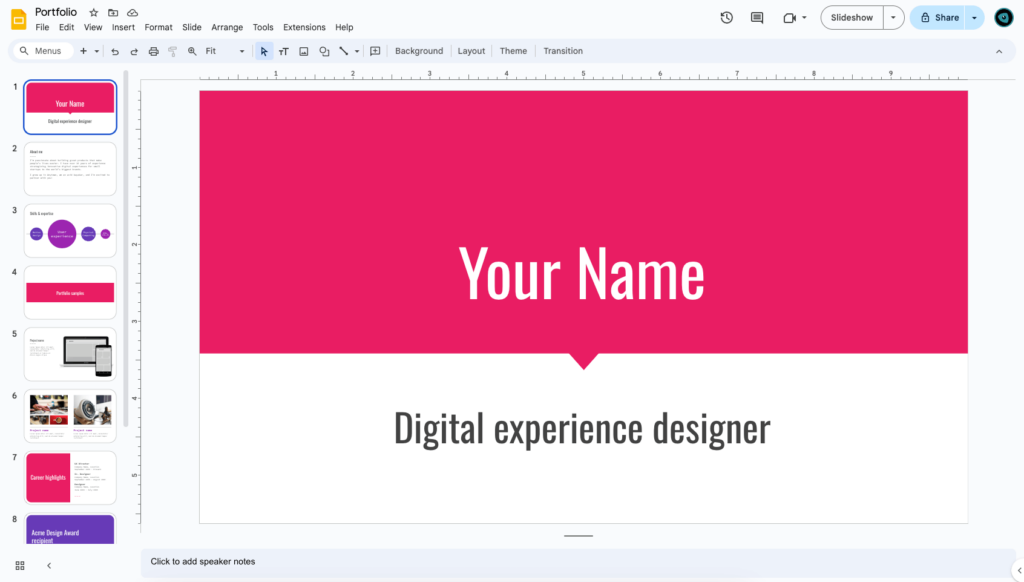
Task: Select the Shape tool icon
Action: tap(324, 51)
